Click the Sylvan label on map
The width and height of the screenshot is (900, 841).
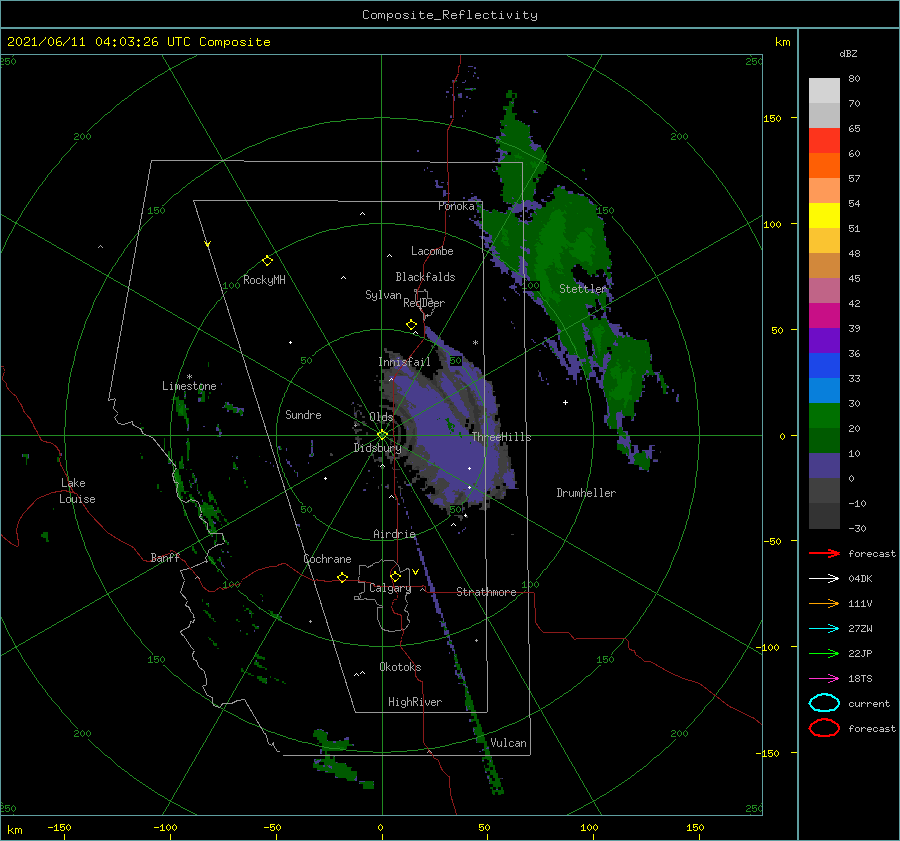(x=383, y=295)
